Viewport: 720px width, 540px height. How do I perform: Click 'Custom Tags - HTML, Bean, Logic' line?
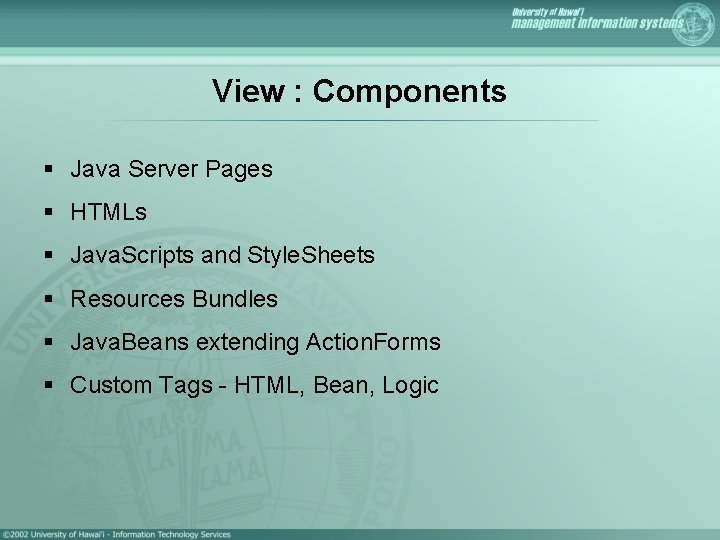point(254,386)
